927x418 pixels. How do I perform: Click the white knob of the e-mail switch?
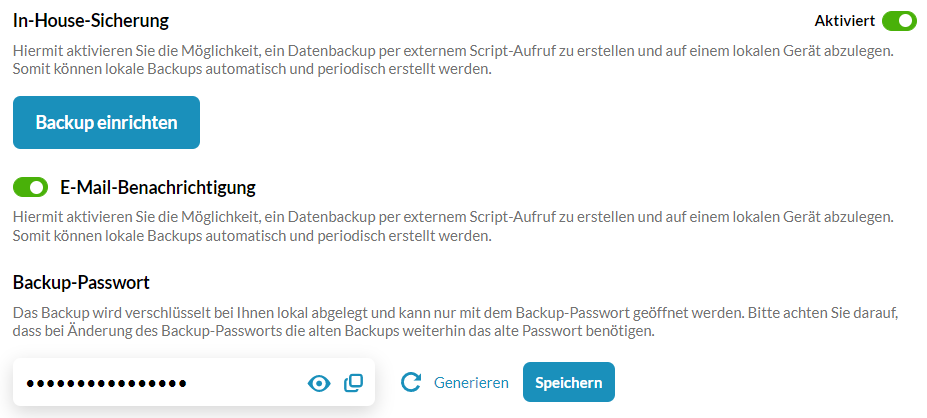point(38,188)
